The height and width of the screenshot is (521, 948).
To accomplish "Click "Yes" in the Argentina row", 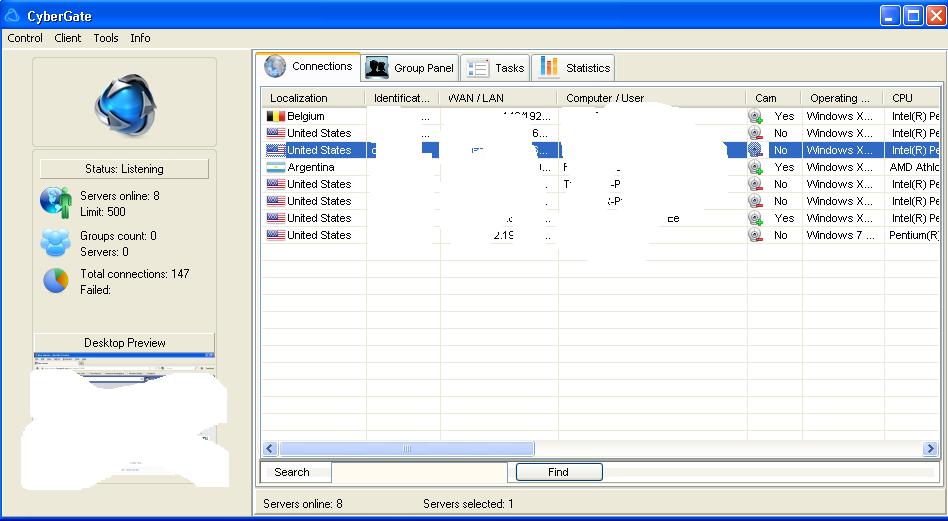I will [x=784, y=167].
